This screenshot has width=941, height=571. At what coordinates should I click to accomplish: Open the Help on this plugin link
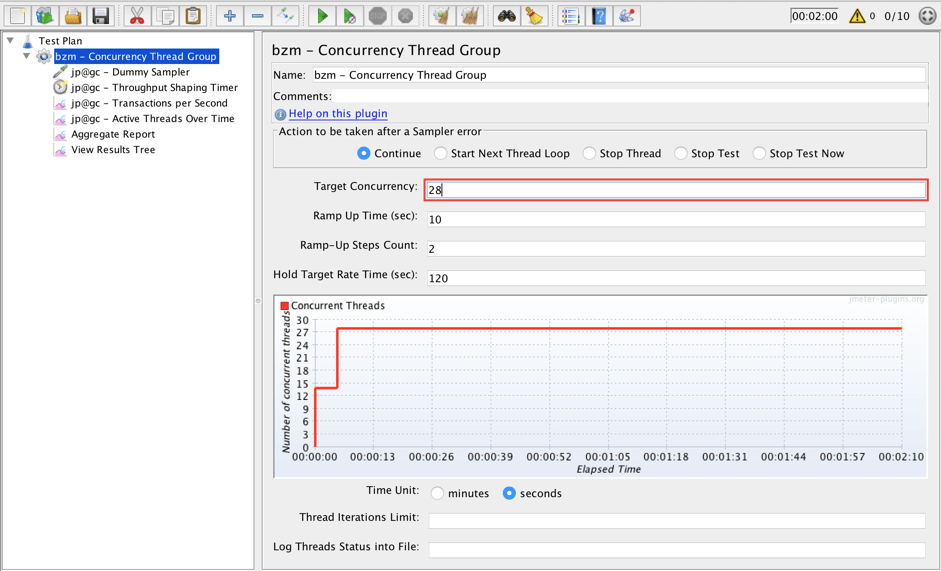tap(338, 113)
